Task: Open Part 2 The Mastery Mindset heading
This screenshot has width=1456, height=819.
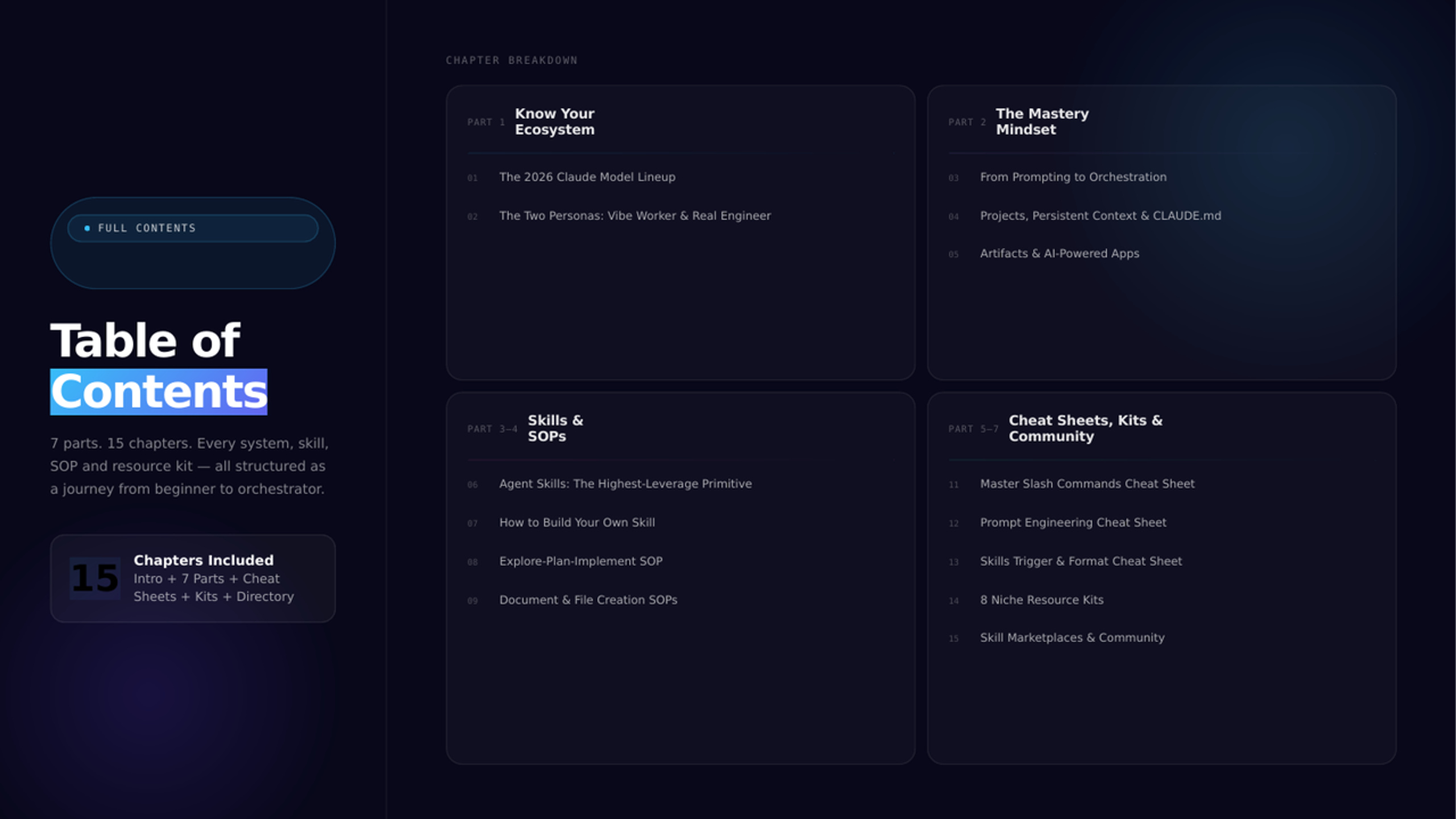Action: click(1042, 122)
